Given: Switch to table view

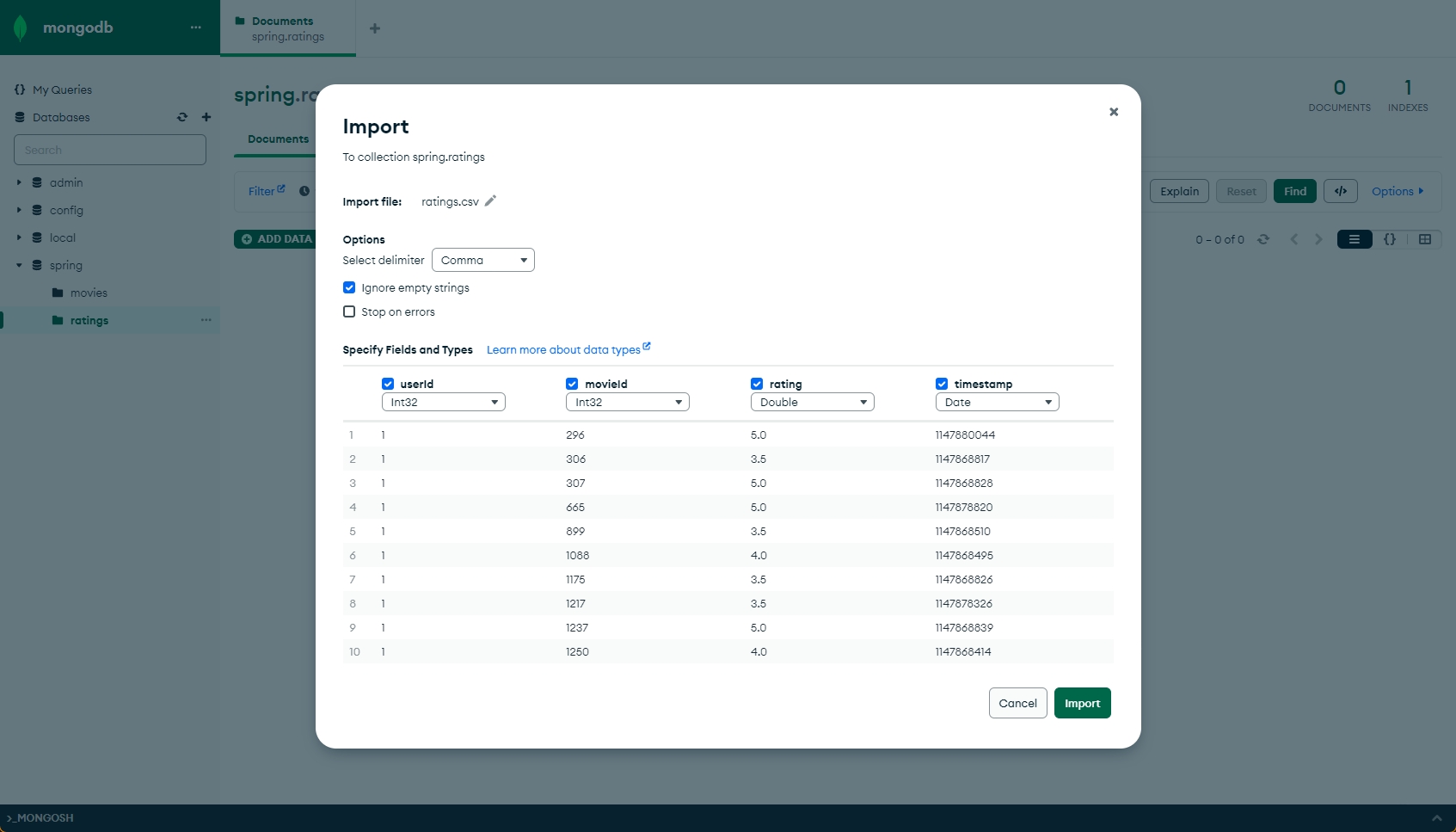Looking at the screenshot, I should point(1425,239).
